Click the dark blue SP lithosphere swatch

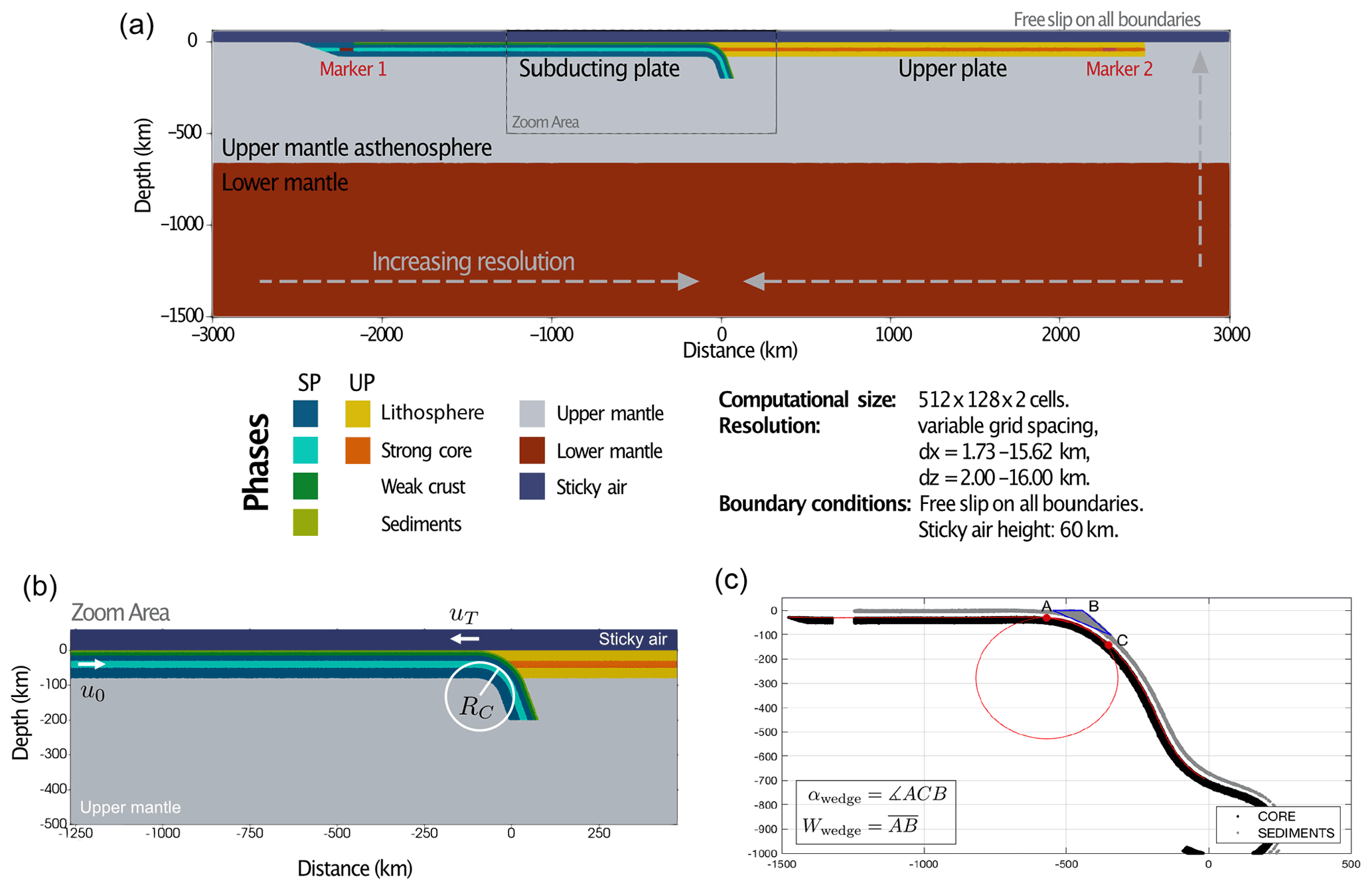tap(305, 413)
